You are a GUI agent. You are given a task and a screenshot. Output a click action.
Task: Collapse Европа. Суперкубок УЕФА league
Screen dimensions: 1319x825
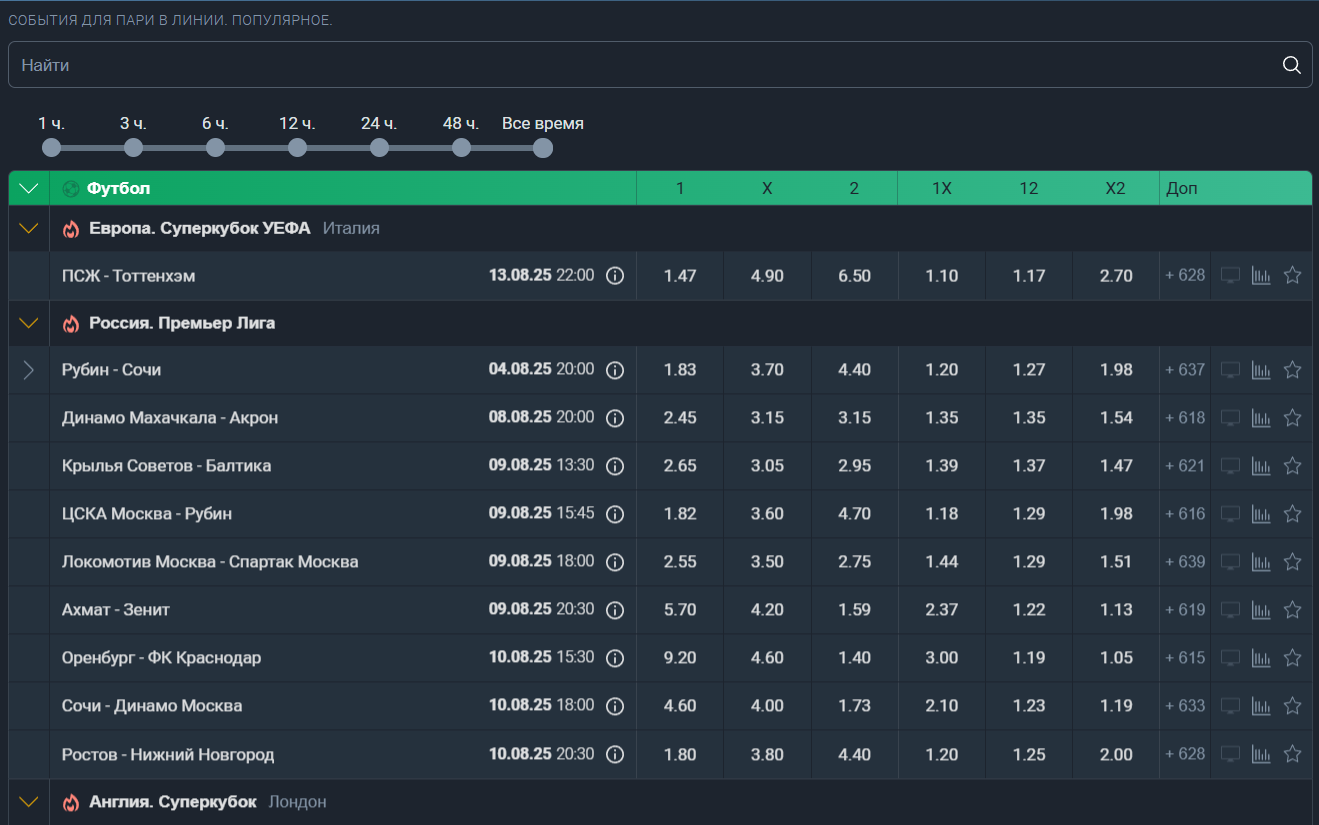tap(28, 229)
